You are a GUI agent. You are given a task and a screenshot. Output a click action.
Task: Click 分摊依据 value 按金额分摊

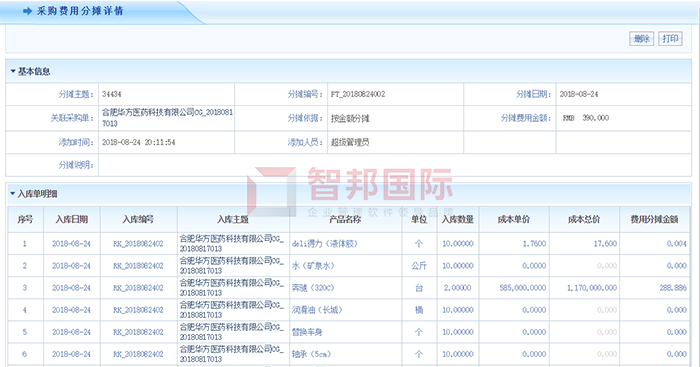pos(350,118)
